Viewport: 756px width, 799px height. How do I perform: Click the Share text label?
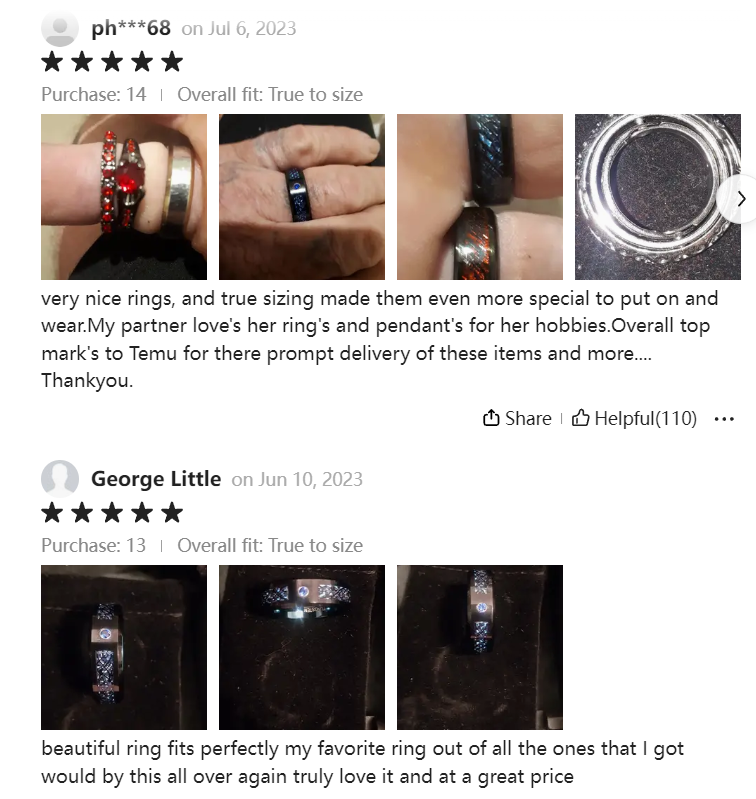[x=528, y=418]
